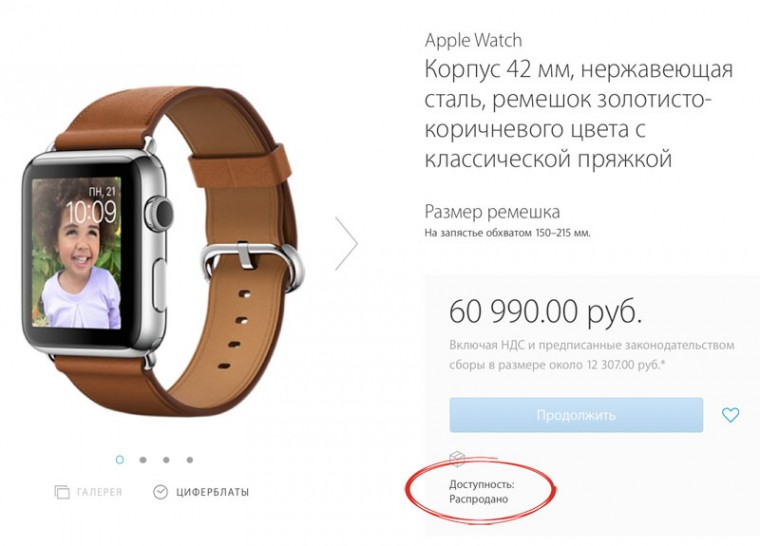Click the next image arrow chevron
Viewport: 760px width, 546px height.
coord(347,243)
